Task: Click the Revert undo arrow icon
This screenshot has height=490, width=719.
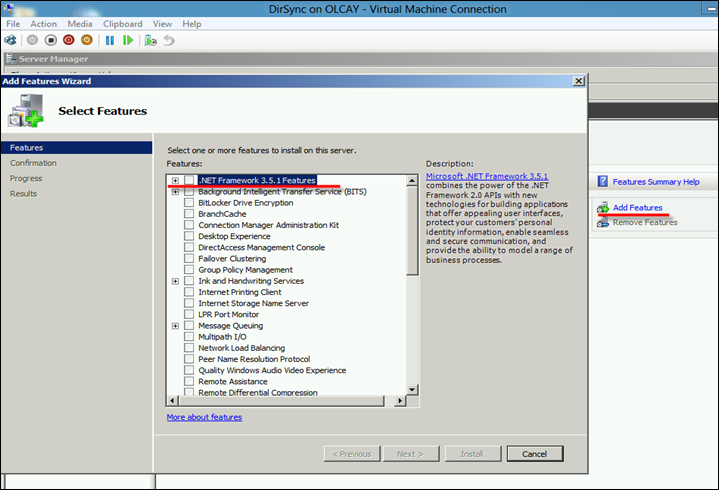Action: click(169, 40)
